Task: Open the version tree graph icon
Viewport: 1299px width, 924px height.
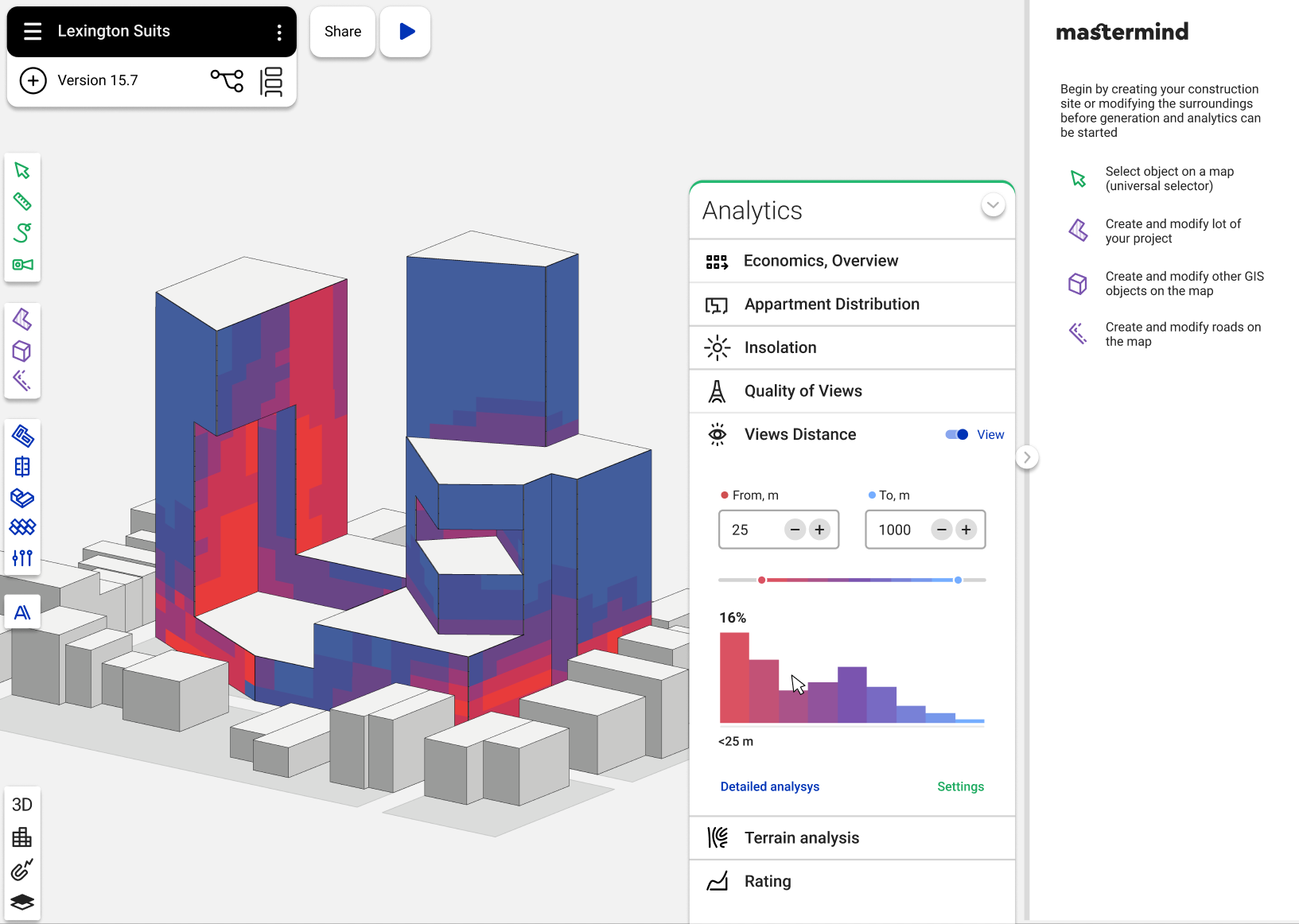Action: pos(227,80)
